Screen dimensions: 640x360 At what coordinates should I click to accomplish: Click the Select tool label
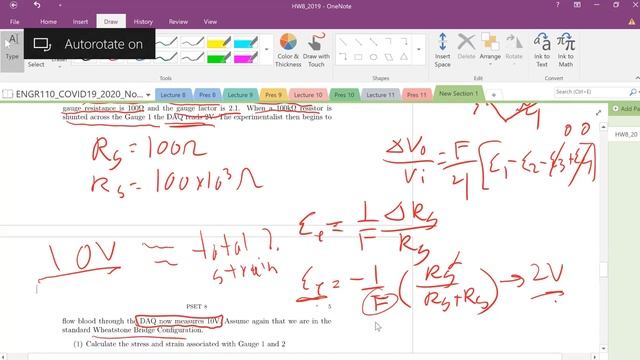click(36, 64)
